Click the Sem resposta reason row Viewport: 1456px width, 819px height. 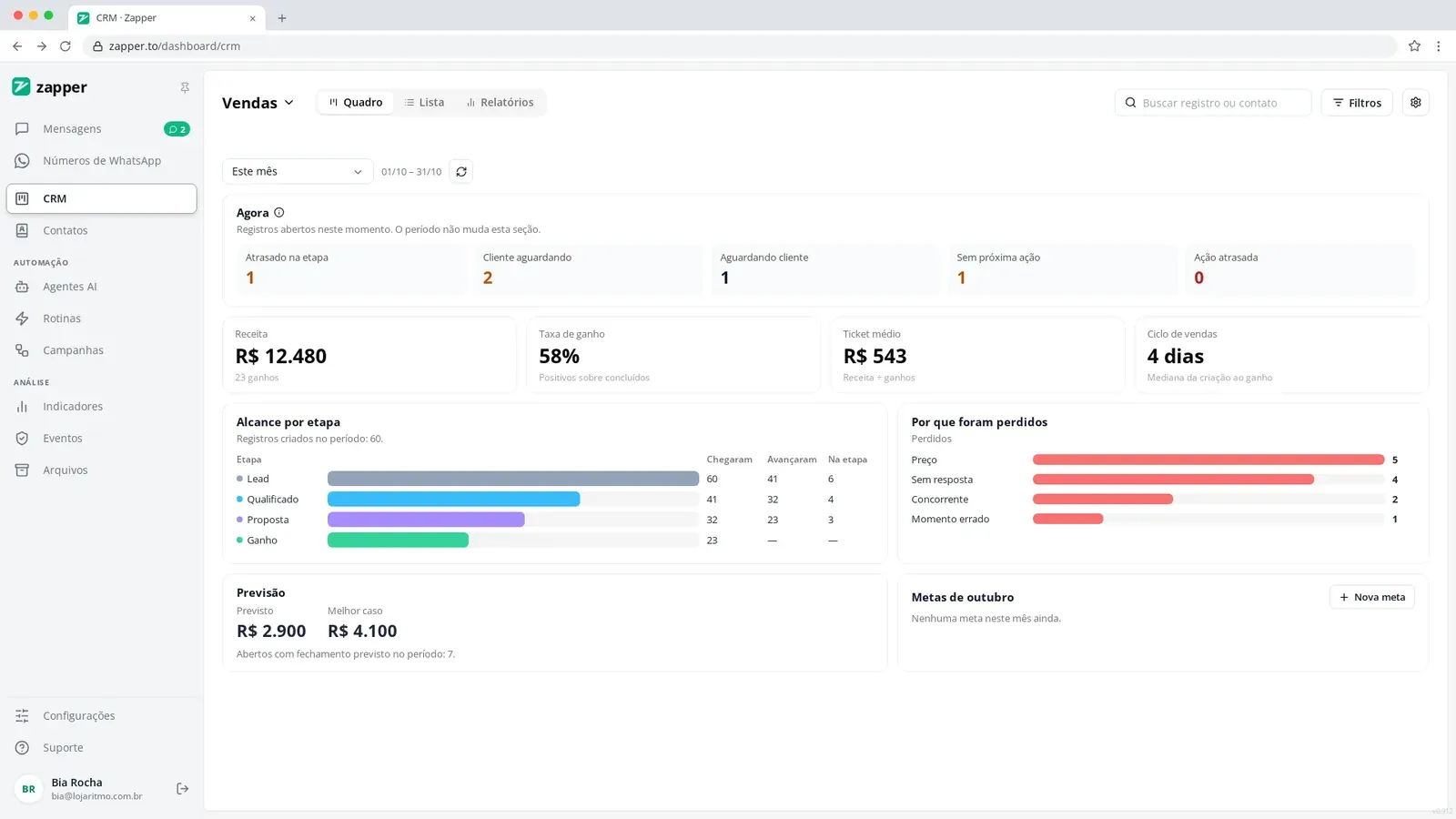tap(1155, 480)
